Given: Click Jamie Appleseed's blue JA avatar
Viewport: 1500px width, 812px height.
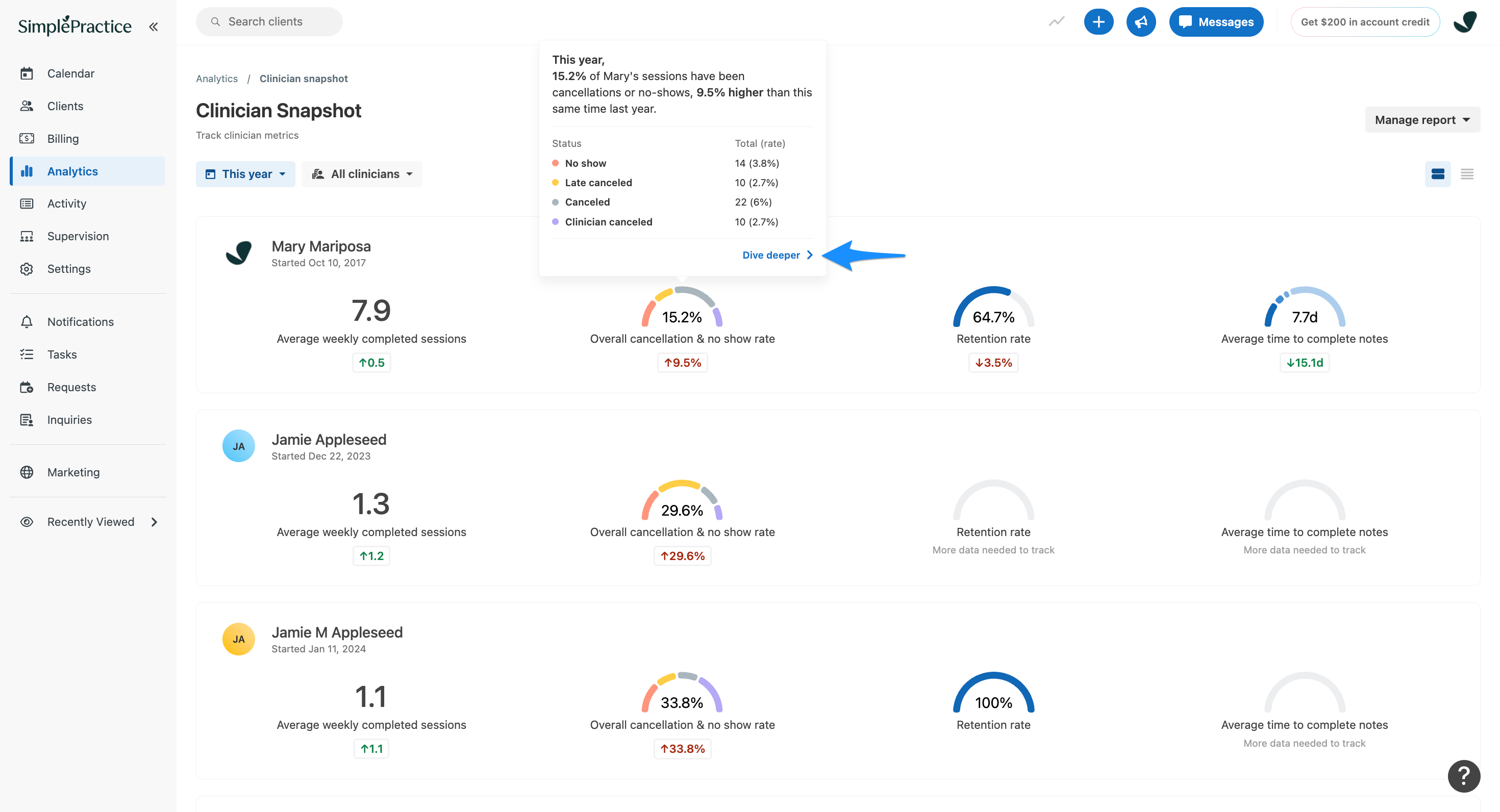Looking at the screenshot, I should pyautogui.click(x=239, y=446).
